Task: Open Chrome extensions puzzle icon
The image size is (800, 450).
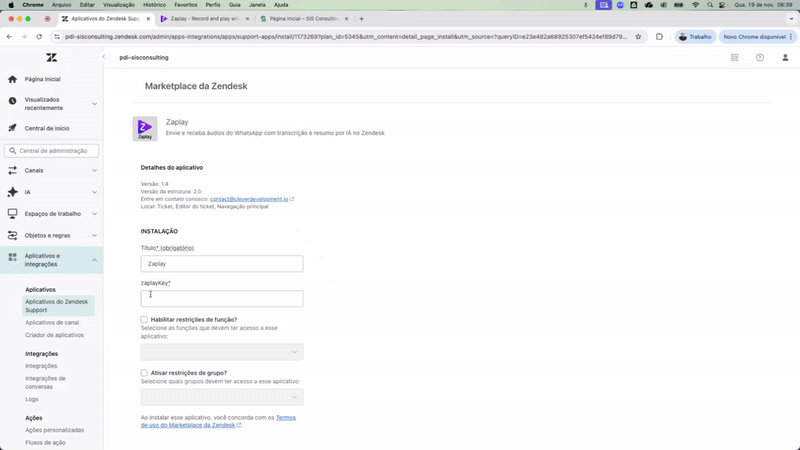Action: (x=659, y=37)
